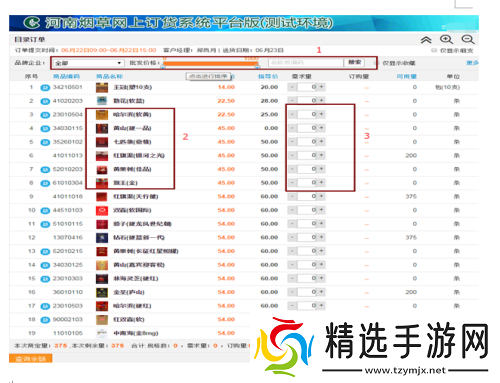Click the orange 批发价格 range bar

(210, 63)
